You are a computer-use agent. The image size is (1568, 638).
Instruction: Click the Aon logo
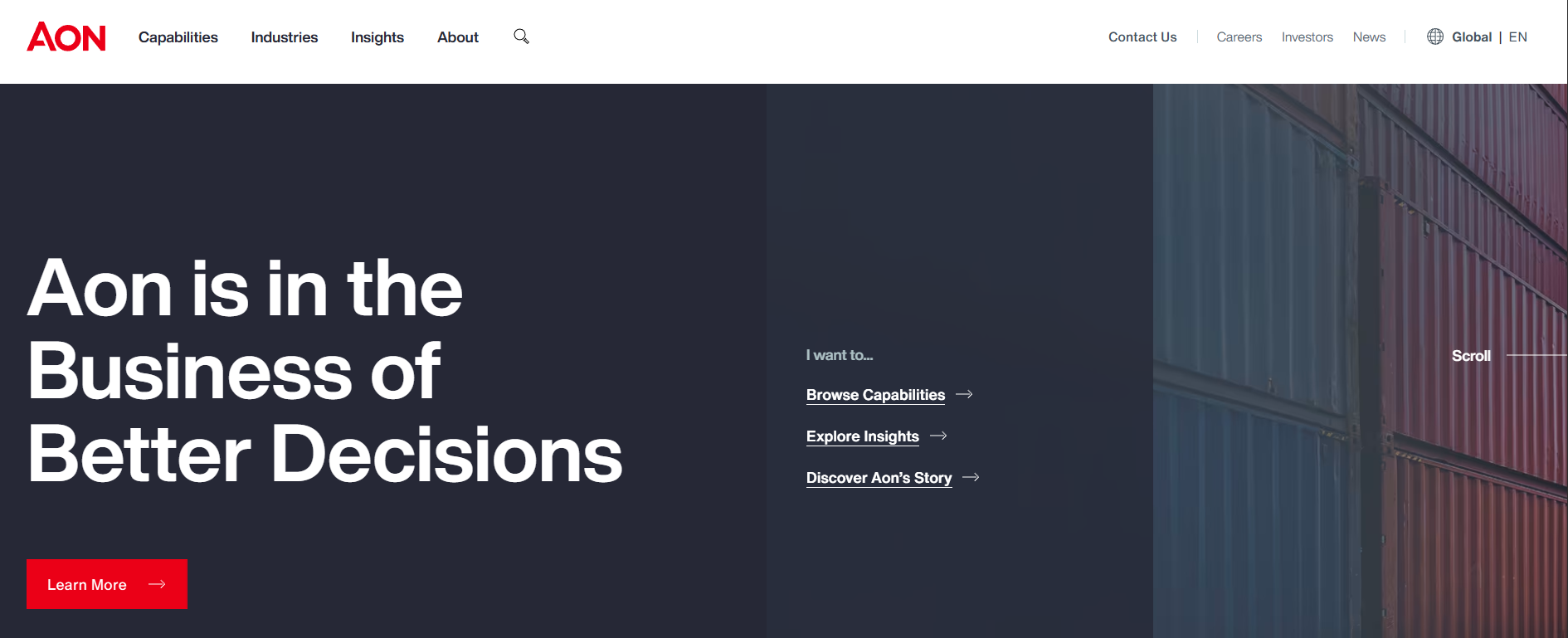click(x=66, y=37)
